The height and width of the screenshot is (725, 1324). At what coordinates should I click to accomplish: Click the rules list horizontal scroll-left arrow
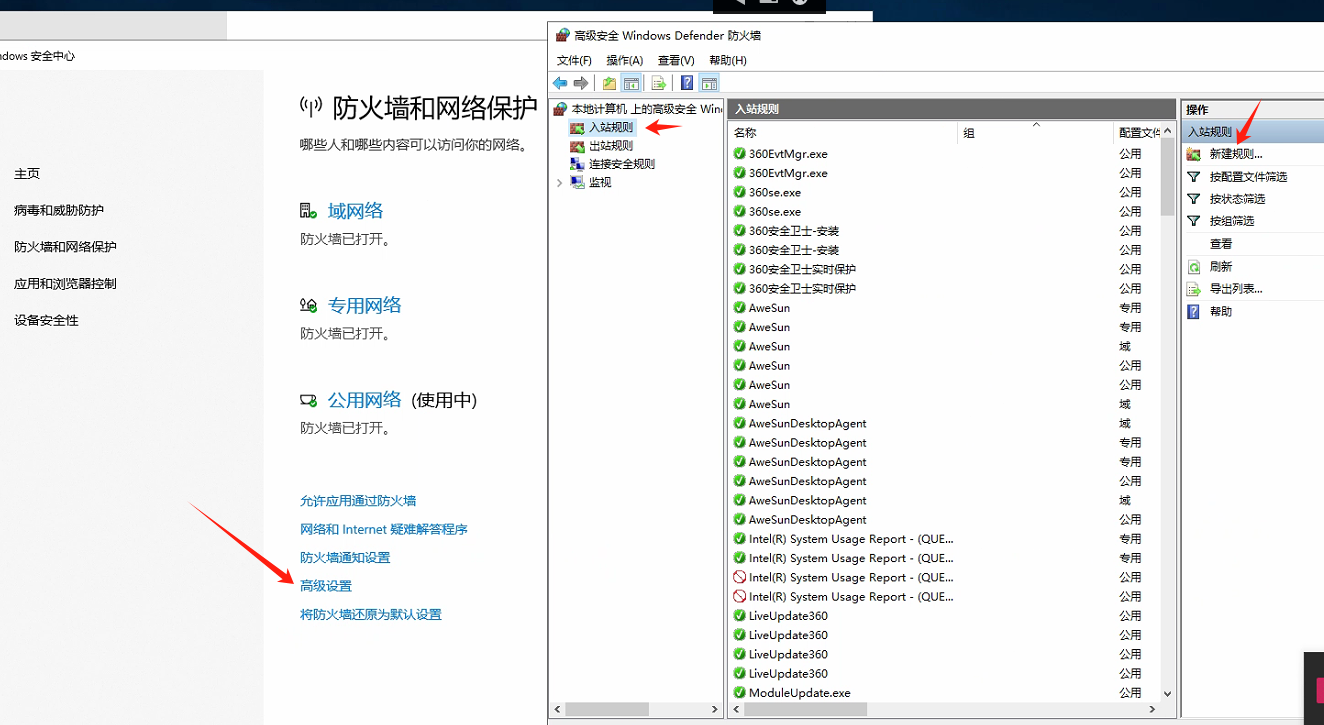pos(738,709)
